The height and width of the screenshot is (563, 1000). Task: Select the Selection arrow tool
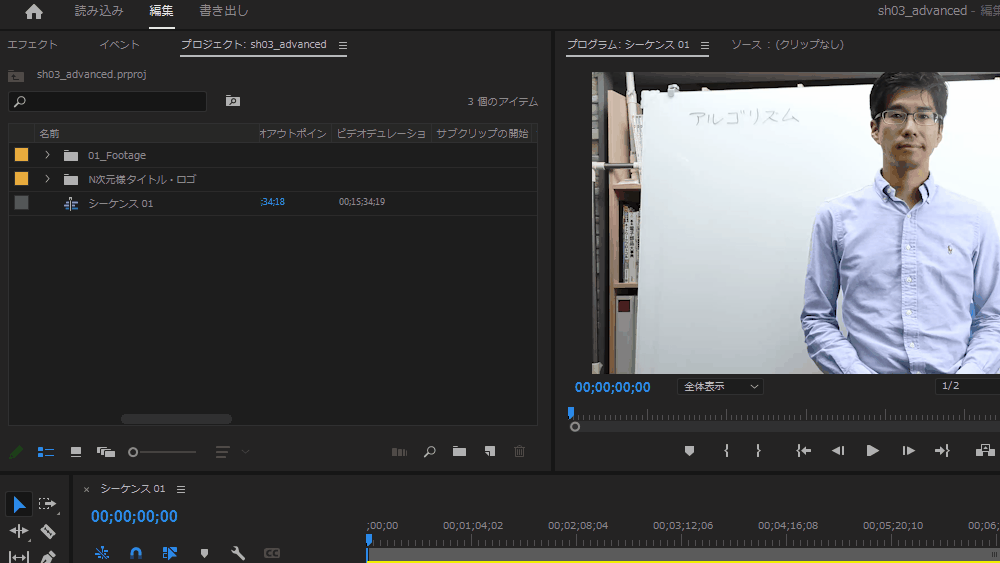pyautogui.click(x=18, y=504)
